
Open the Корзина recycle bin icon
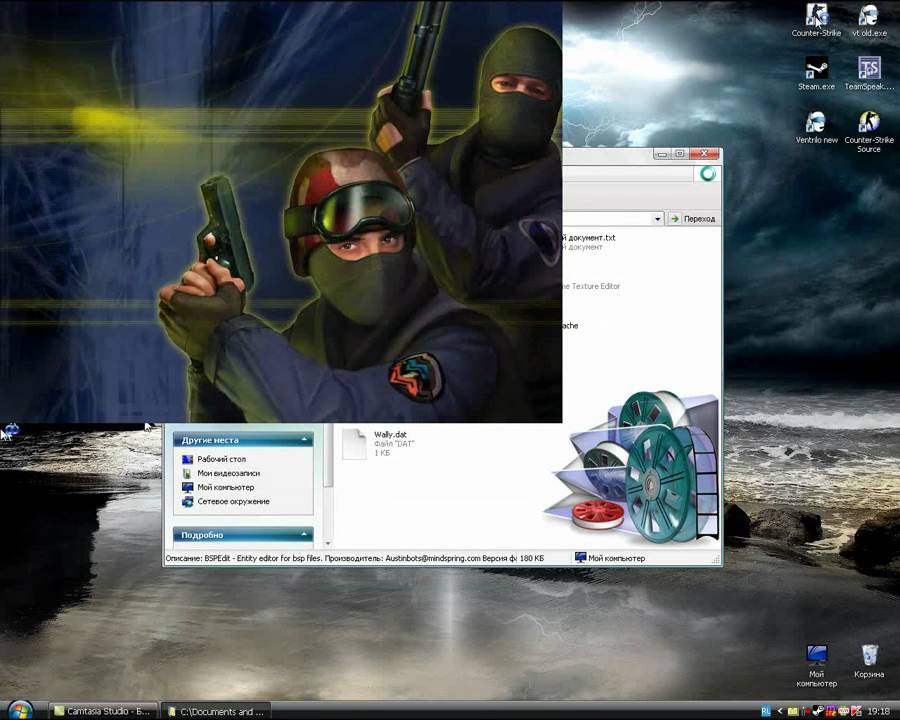[869, 661]
